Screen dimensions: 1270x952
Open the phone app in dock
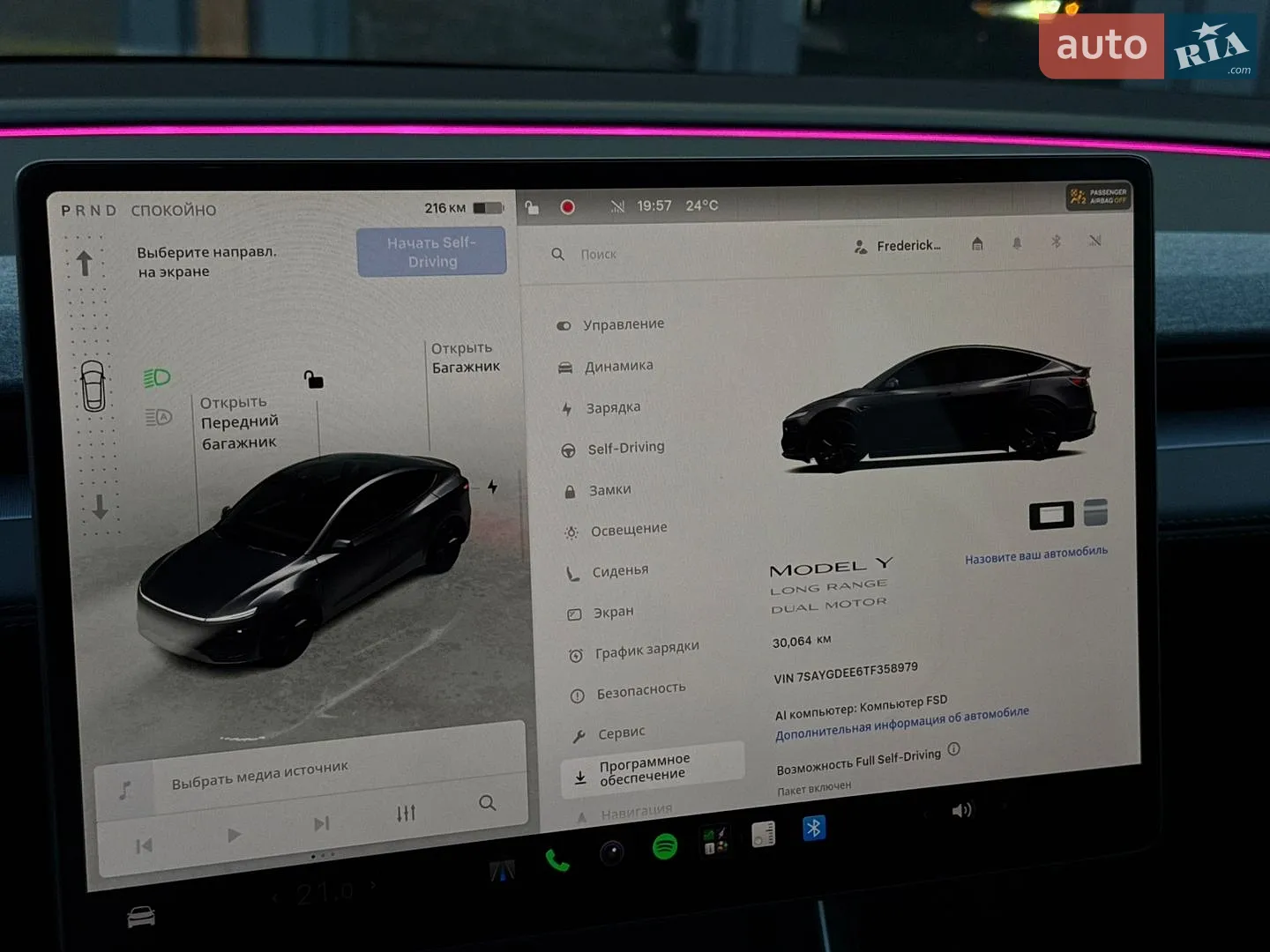[x=557, y=859]
